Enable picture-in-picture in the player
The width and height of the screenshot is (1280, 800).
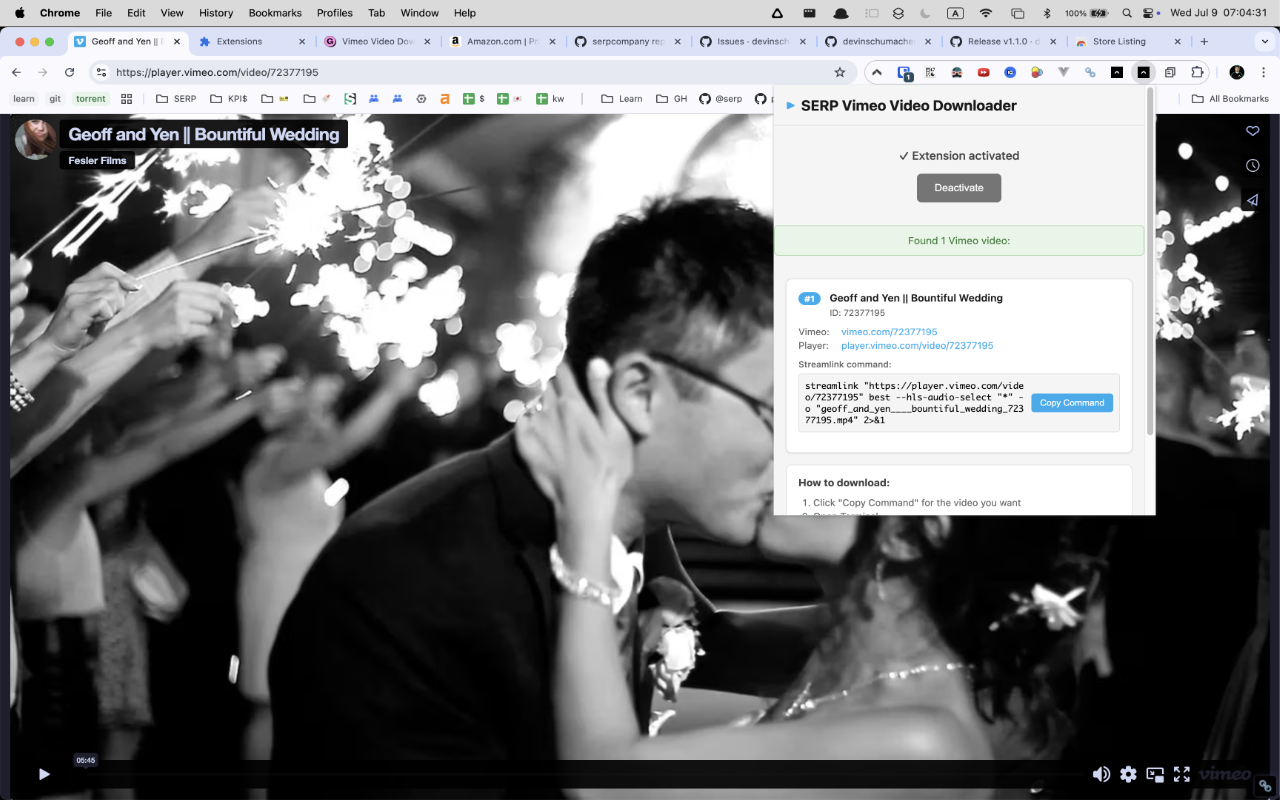tap(1155, 774)
